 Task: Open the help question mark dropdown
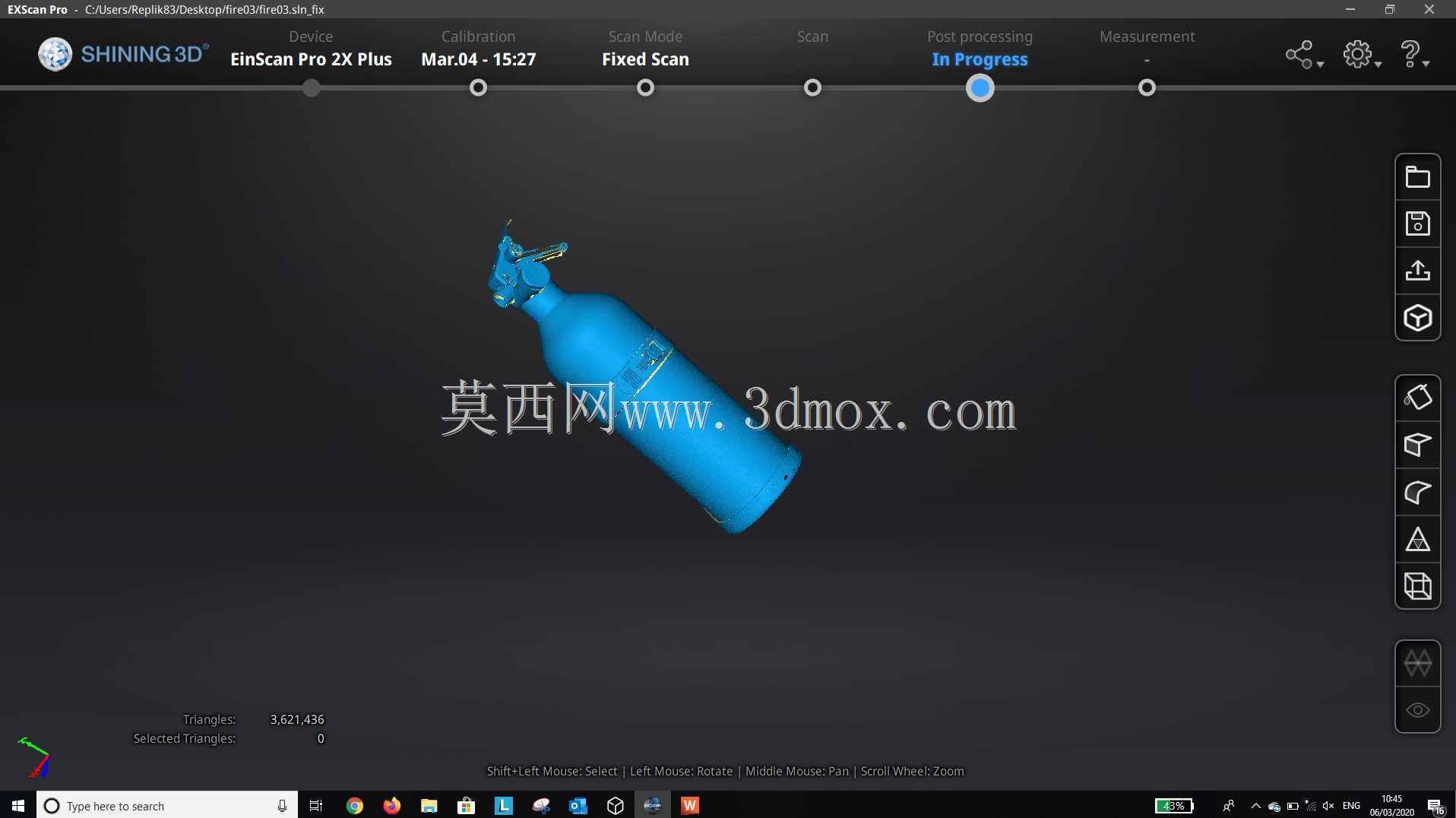click(1414, 55)
